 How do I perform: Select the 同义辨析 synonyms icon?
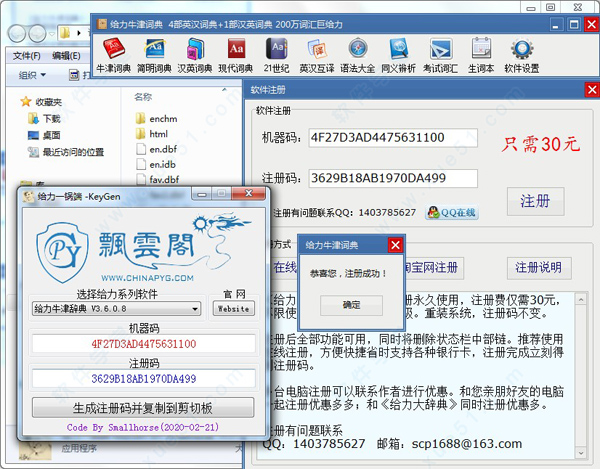398,52
